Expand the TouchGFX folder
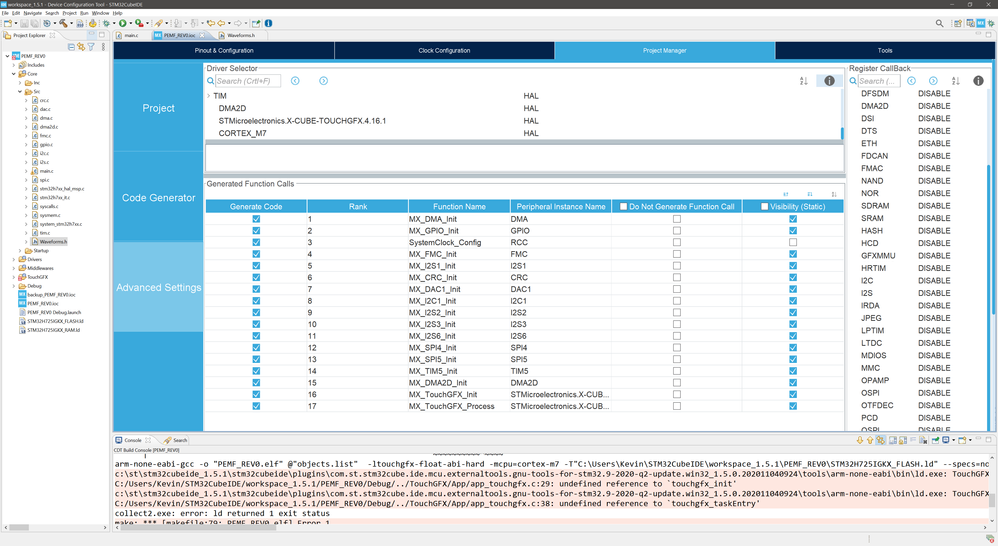The width and height of the screenshot is (998, 546). click(x=13, y=277)
